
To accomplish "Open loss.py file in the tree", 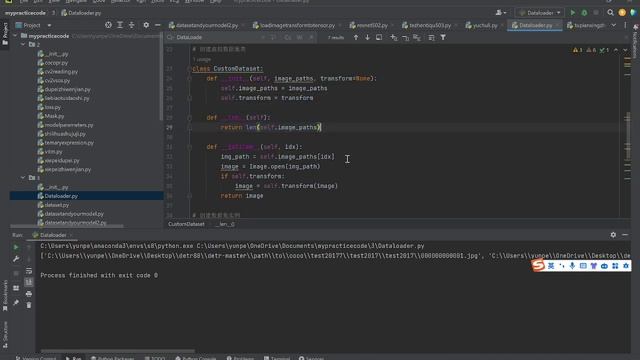I will 49,107.
